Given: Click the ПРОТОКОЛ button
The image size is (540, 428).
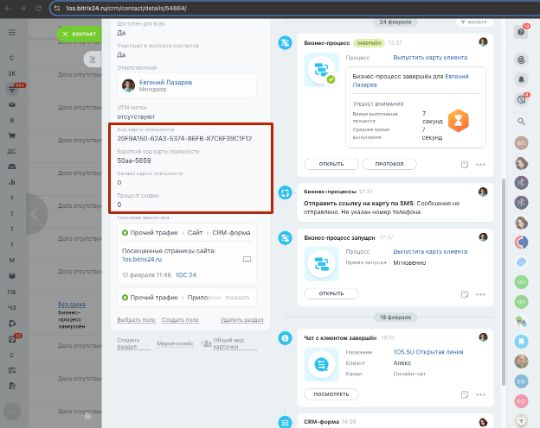Looking at the screenshot, I should [389, 164].
